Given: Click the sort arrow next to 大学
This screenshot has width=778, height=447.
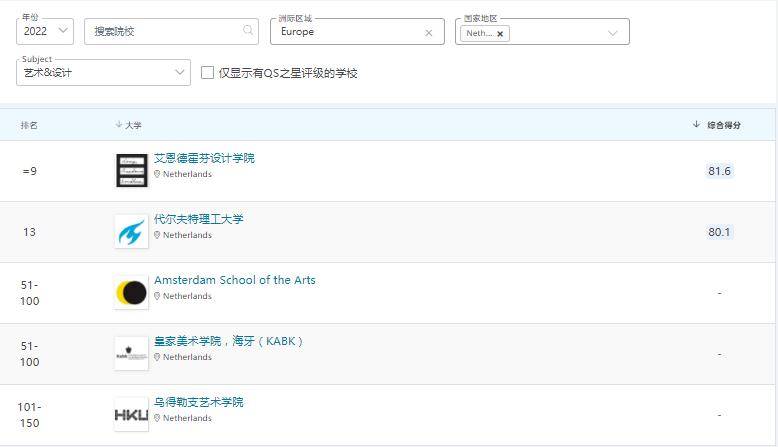Looking at the screenshot, I should coord(119,125).
